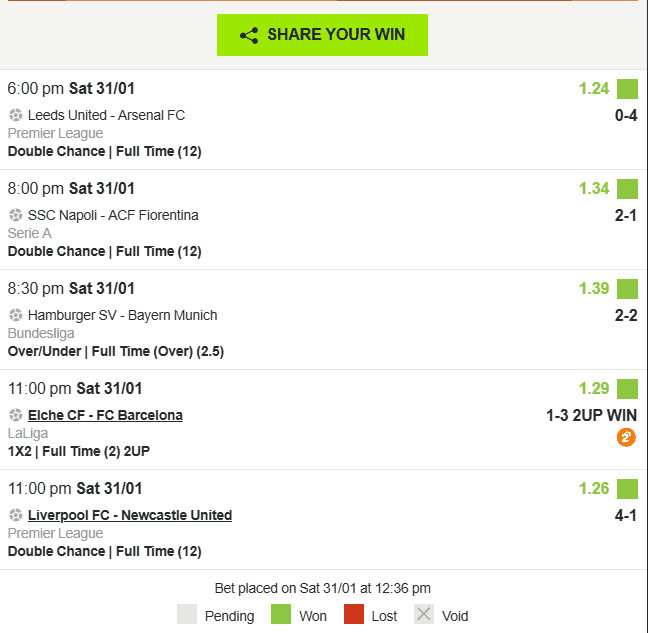Click the red Lost legend swatch
The width and height of the screenshot is (649, 633).
[x=354, y=614]
